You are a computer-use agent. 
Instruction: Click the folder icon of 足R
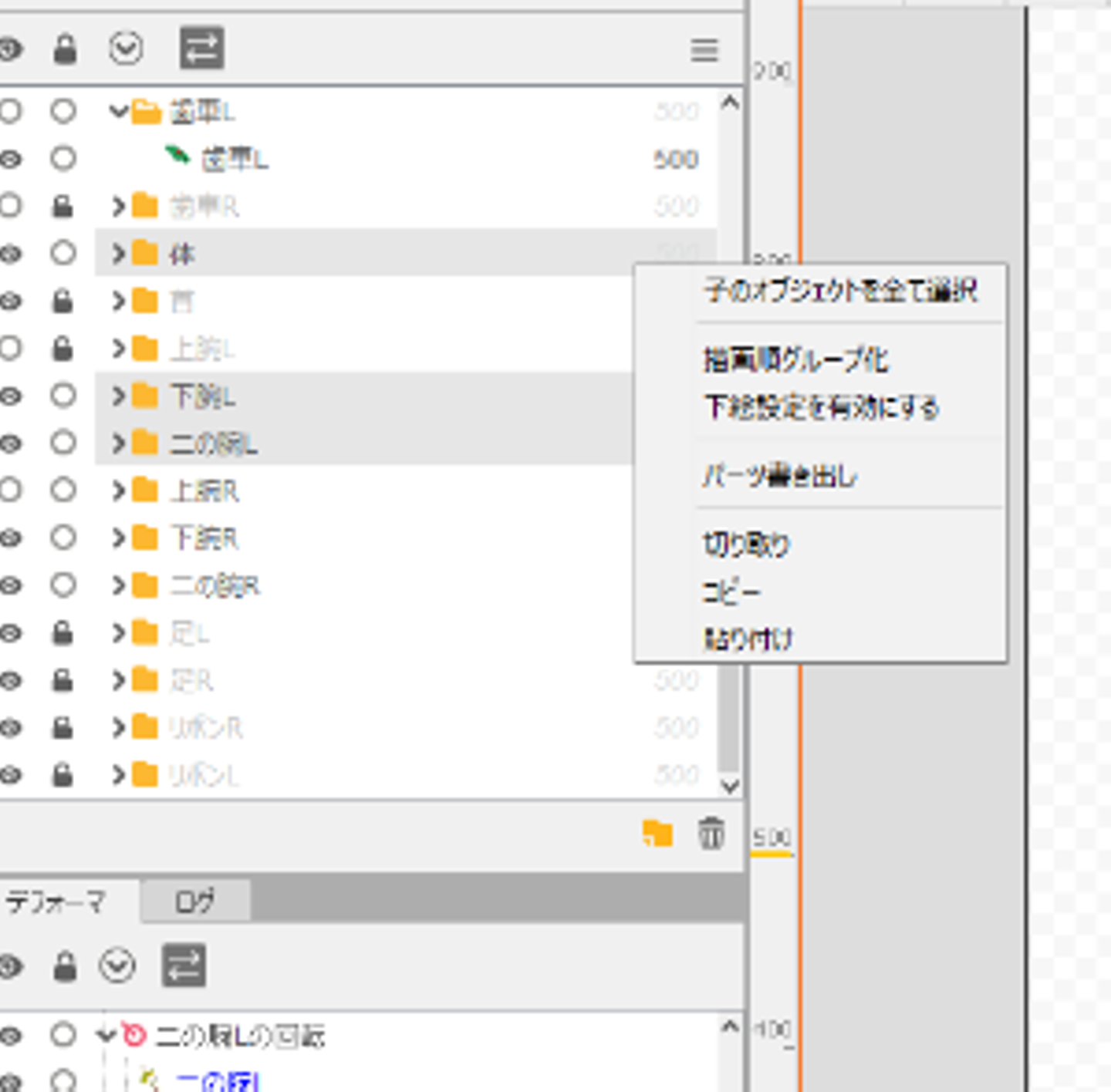[x=145, y=680]
